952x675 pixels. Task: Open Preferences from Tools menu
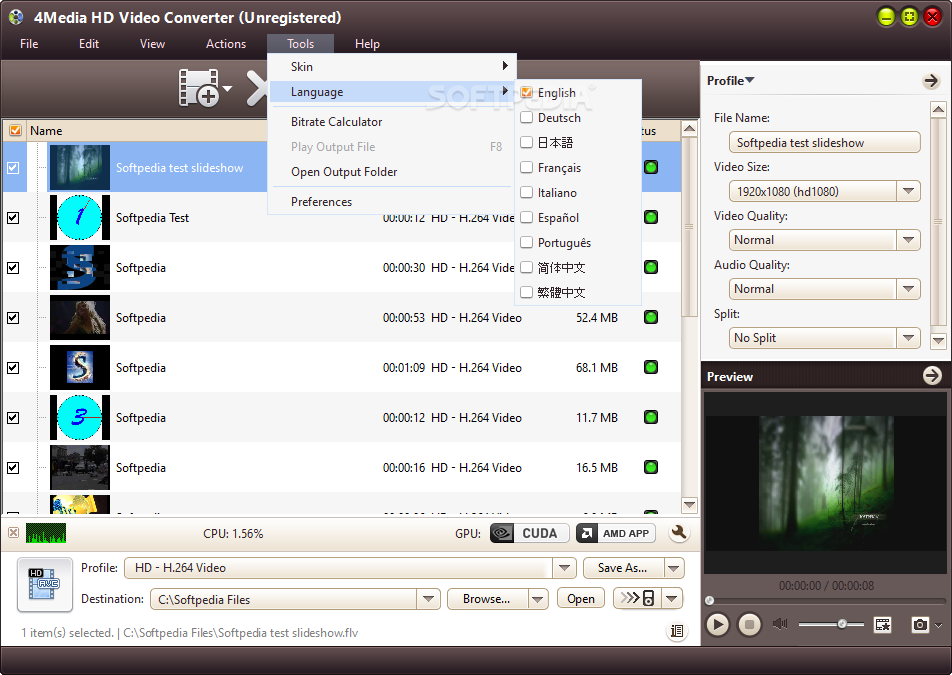pos(392,202)
